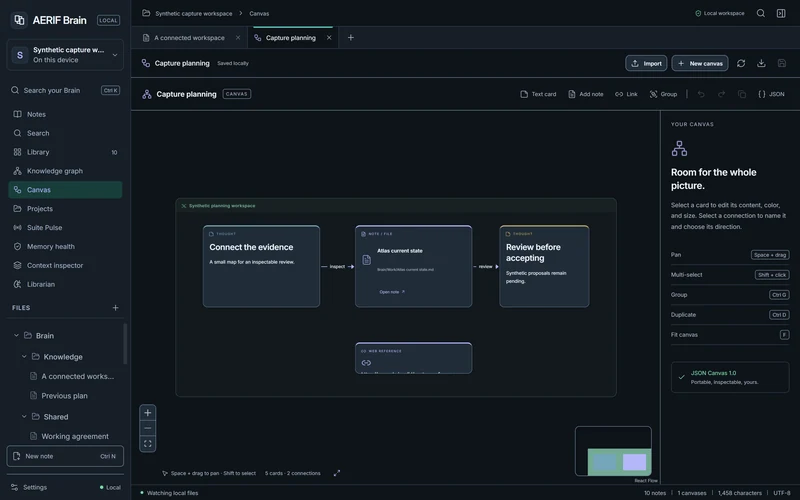Click the refresh canvas icon
800x500 pixels.
[741, 63]
